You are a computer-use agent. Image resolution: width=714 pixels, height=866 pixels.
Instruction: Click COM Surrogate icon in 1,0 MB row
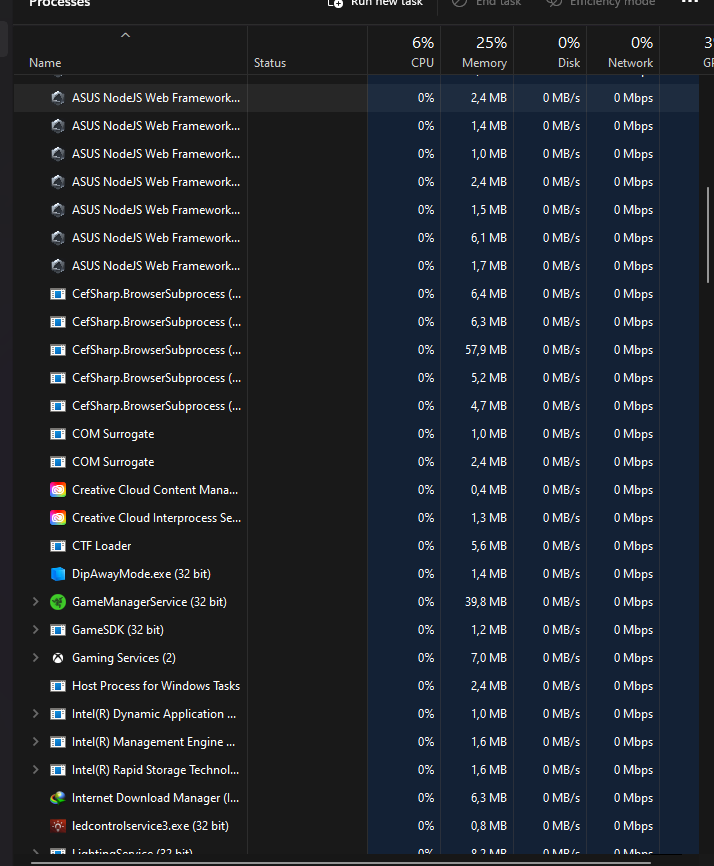(x=58, y=434)
